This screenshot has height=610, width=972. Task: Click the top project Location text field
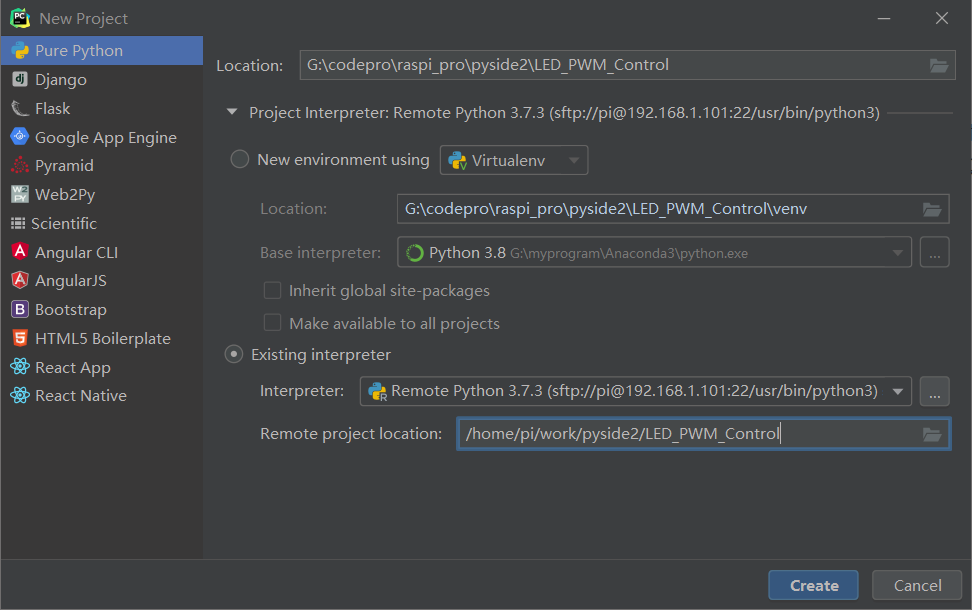(627, 65)
